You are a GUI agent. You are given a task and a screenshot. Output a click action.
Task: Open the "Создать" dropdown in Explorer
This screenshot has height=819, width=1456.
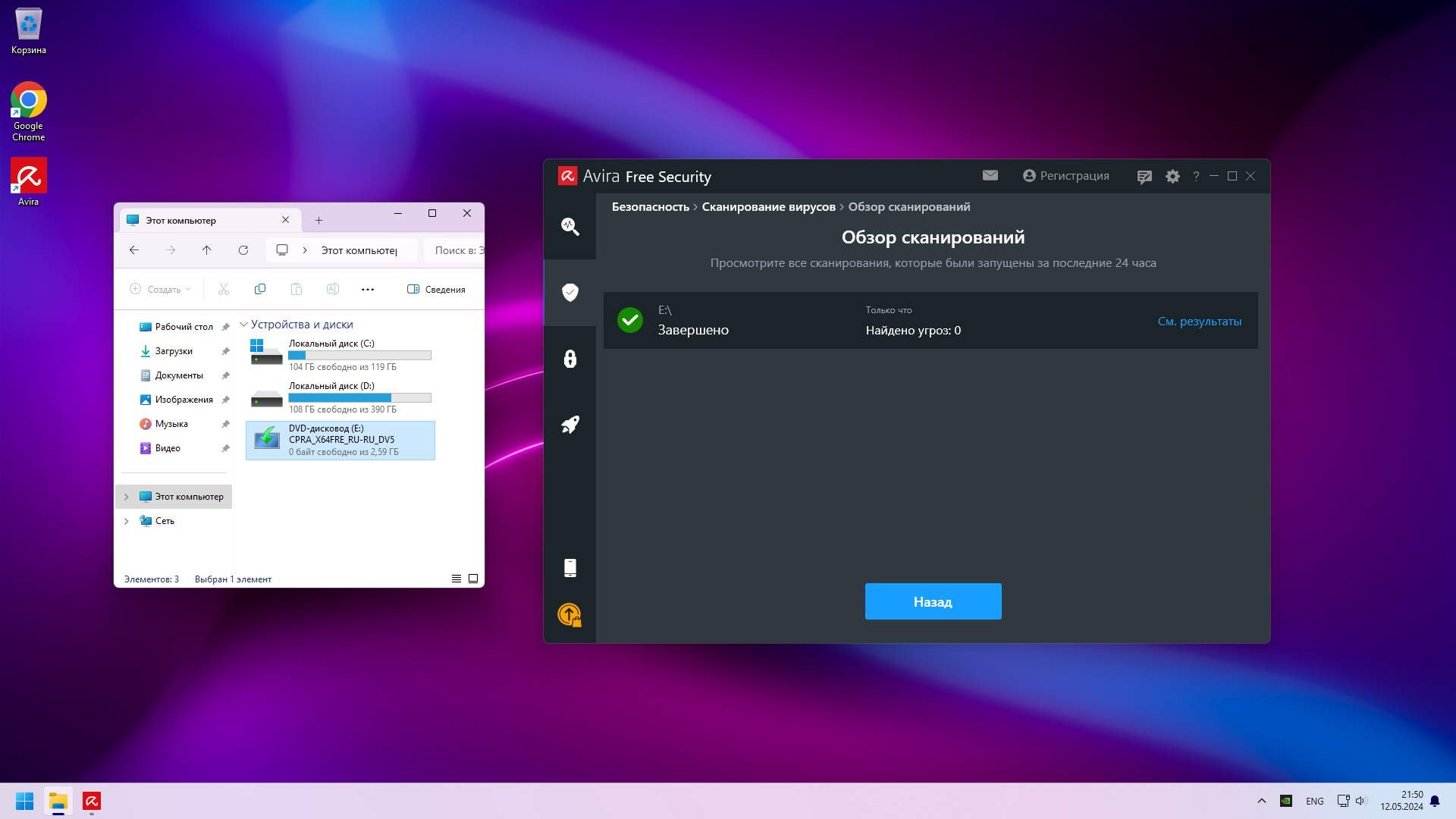tap(161, 290)
